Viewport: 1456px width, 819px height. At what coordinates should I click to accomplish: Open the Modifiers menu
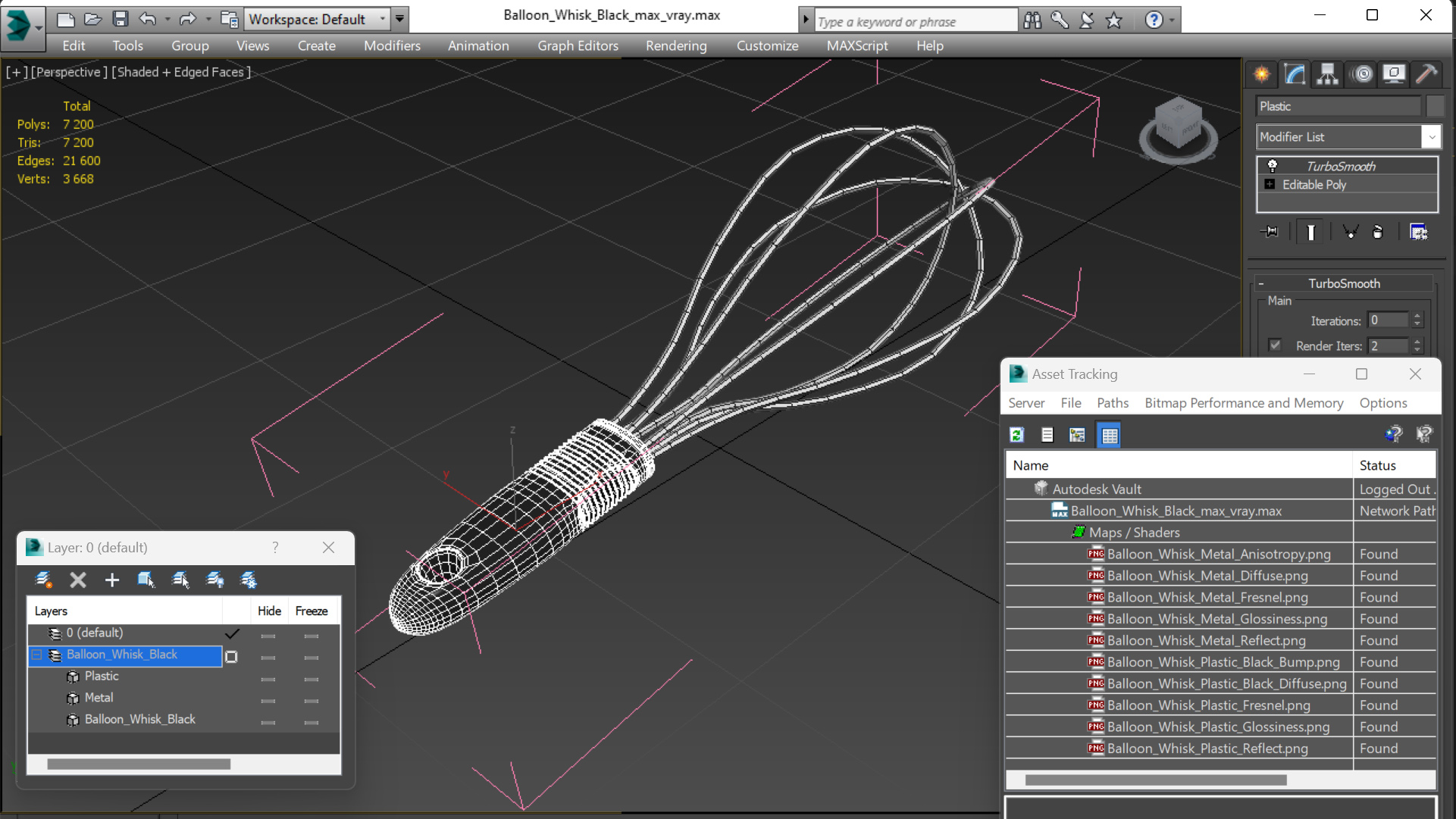click(392, 45)
